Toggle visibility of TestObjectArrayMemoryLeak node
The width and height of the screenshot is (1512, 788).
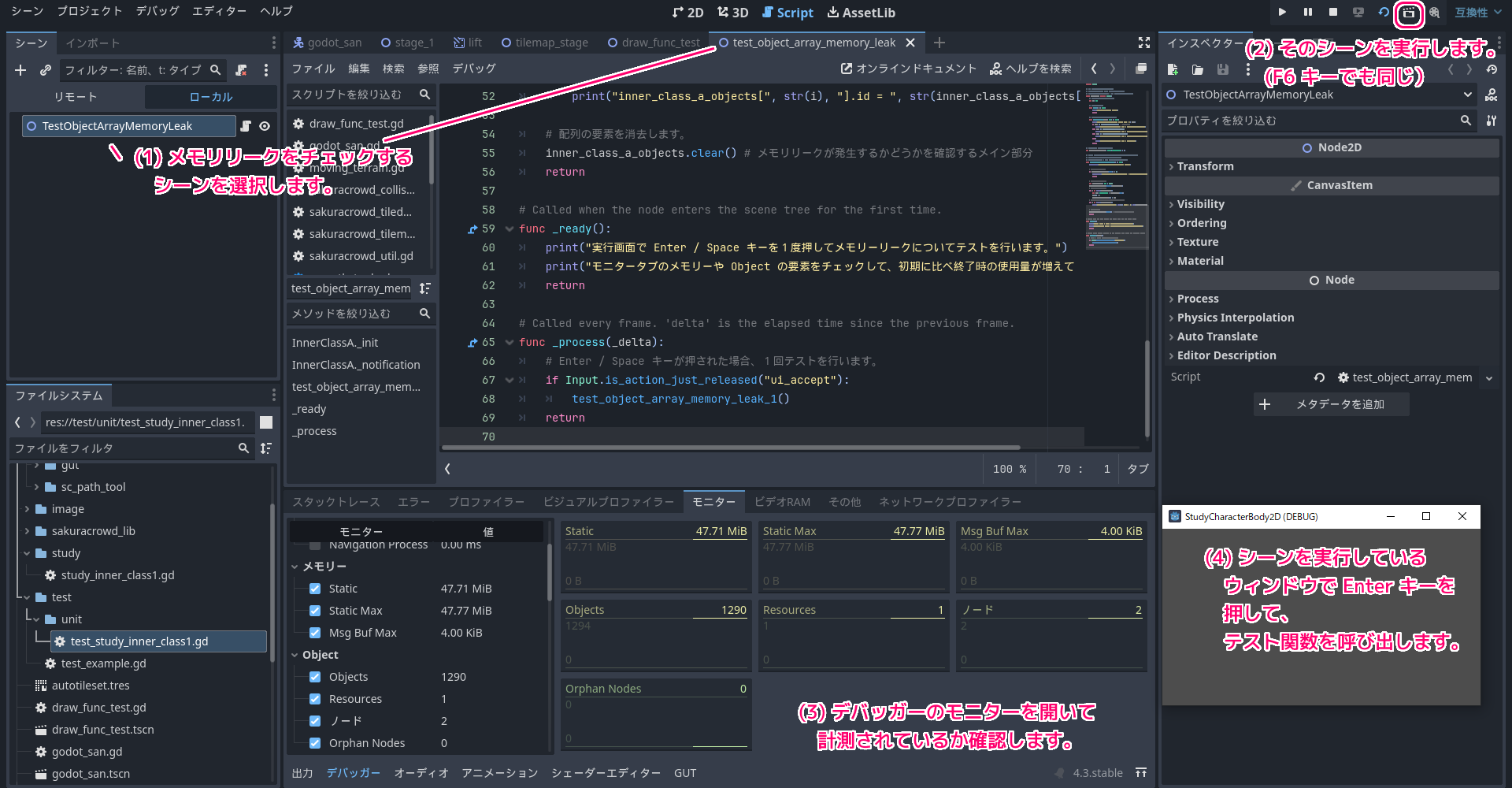[265, 126]
